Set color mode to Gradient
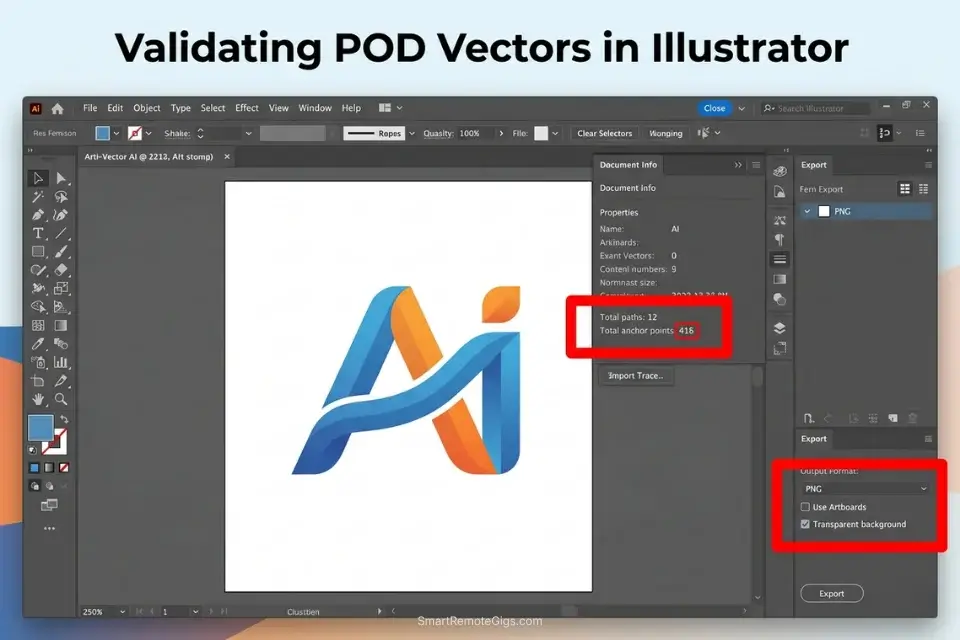Image resolution: width=960 pixels, height=640 pixels. tap(49, 468)
